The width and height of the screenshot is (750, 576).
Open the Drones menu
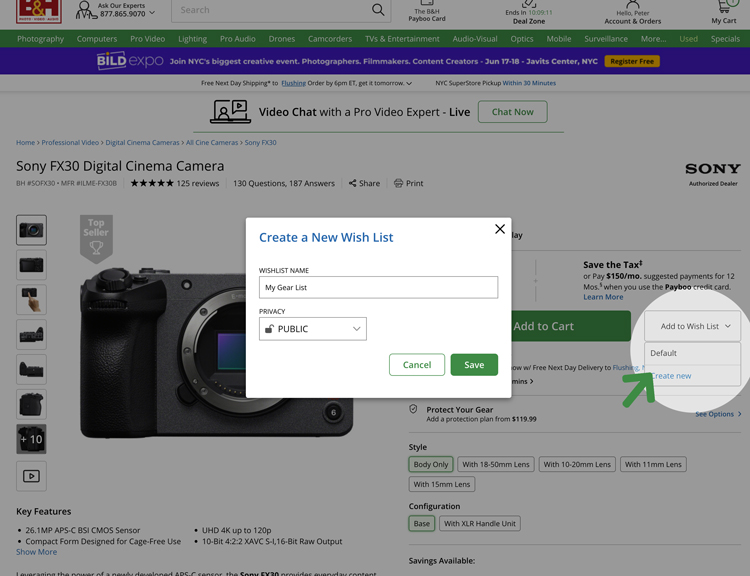[x=282, y=39]
